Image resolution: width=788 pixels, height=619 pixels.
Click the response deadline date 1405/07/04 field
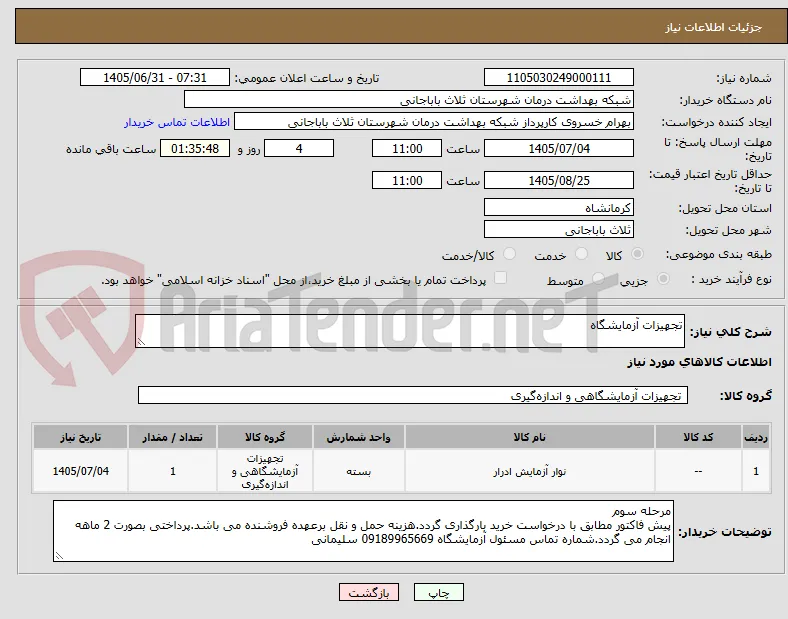pyautogui.click(x=558, y=148)
